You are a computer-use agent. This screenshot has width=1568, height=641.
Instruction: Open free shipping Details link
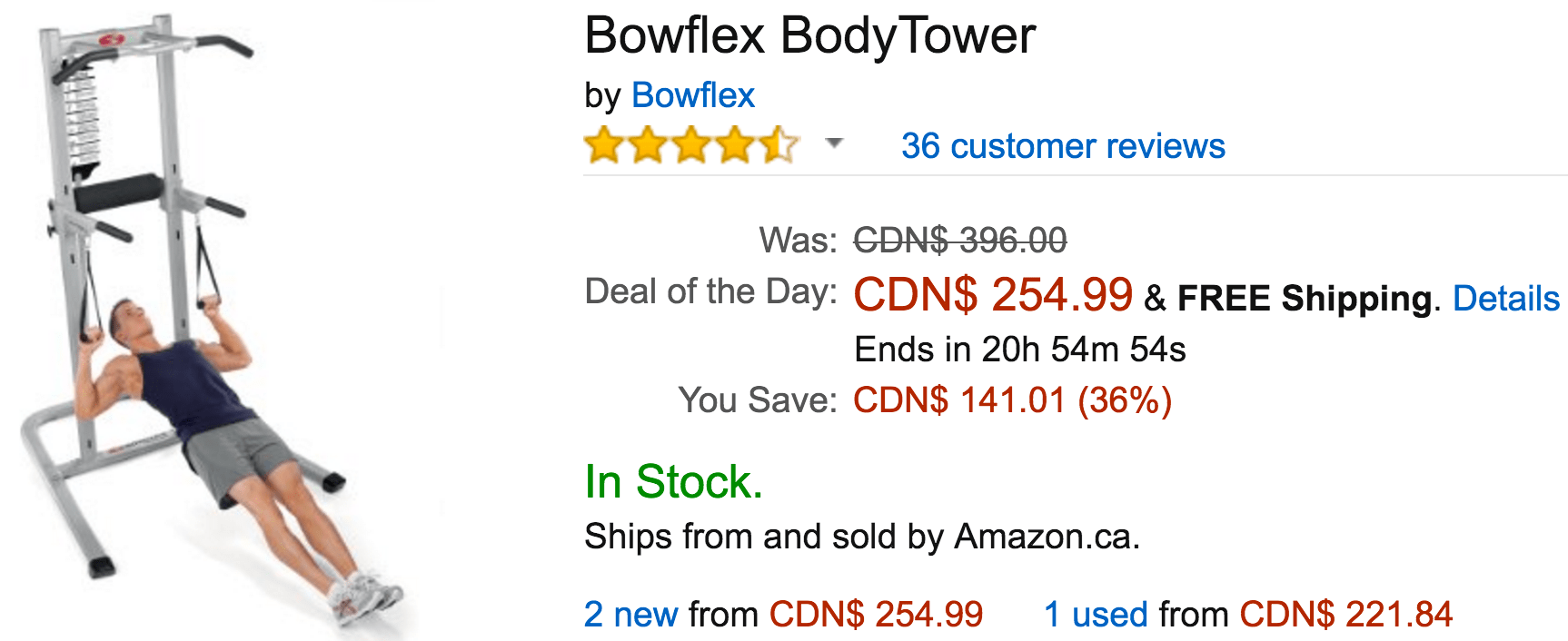click(1506, 298)
